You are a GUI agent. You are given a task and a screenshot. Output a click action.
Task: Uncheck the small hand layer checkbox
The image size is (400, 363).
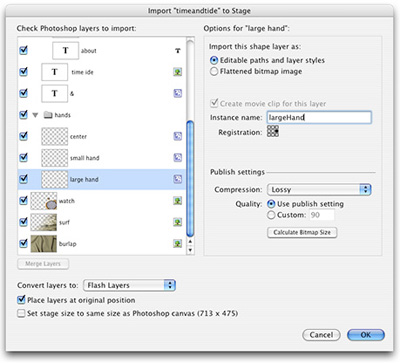(x=23, y=157)
